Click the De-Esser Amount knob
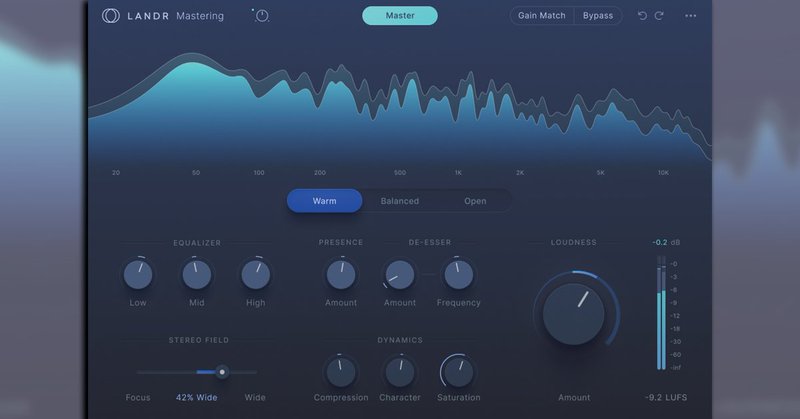This screenshot has height=419, width=800. (x=399, y=274)
